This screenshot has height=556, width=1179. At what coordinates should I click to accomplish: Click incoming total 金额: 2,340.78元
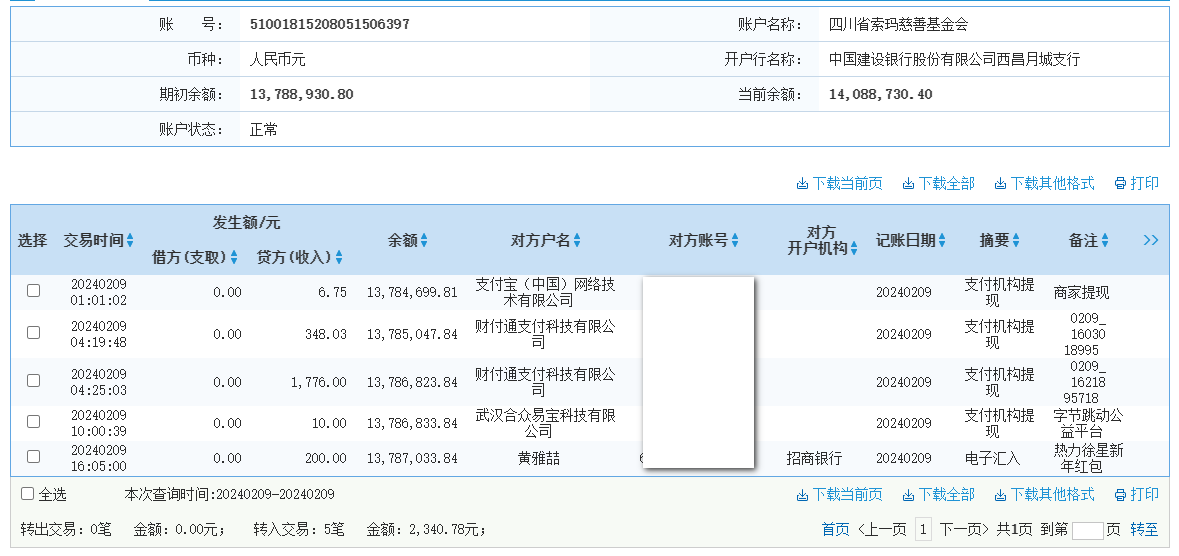(426, 530)
